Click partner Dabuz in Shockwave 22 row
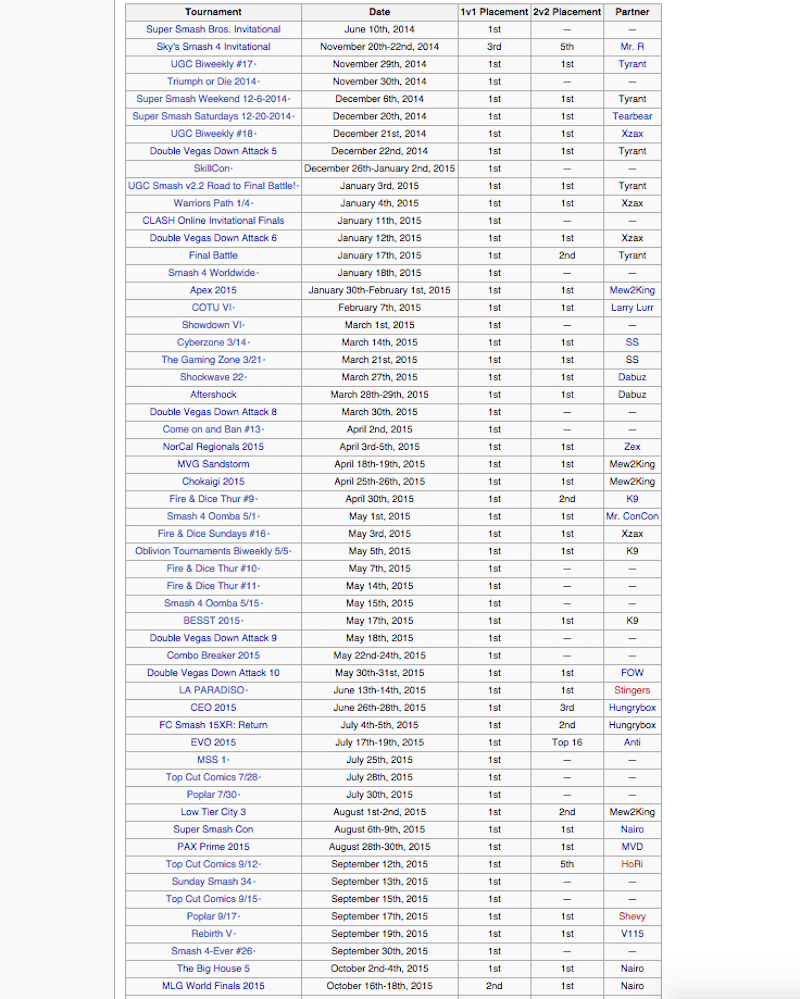Viewport: 800px width, 999px height. tap(632, 377)
